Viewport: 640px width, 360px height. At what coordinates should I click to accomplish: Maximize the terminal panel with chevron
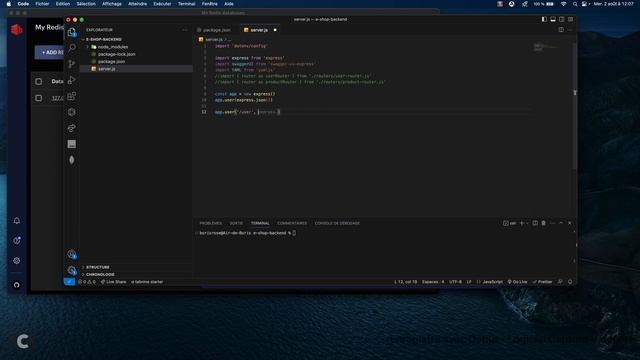(x=561, y=223)
